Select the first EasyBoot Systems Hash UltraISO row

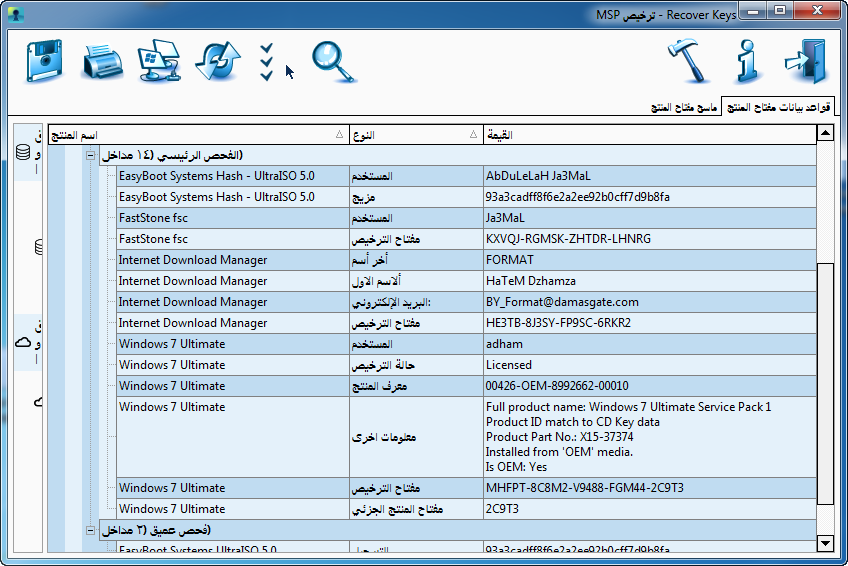click(466, 176)
